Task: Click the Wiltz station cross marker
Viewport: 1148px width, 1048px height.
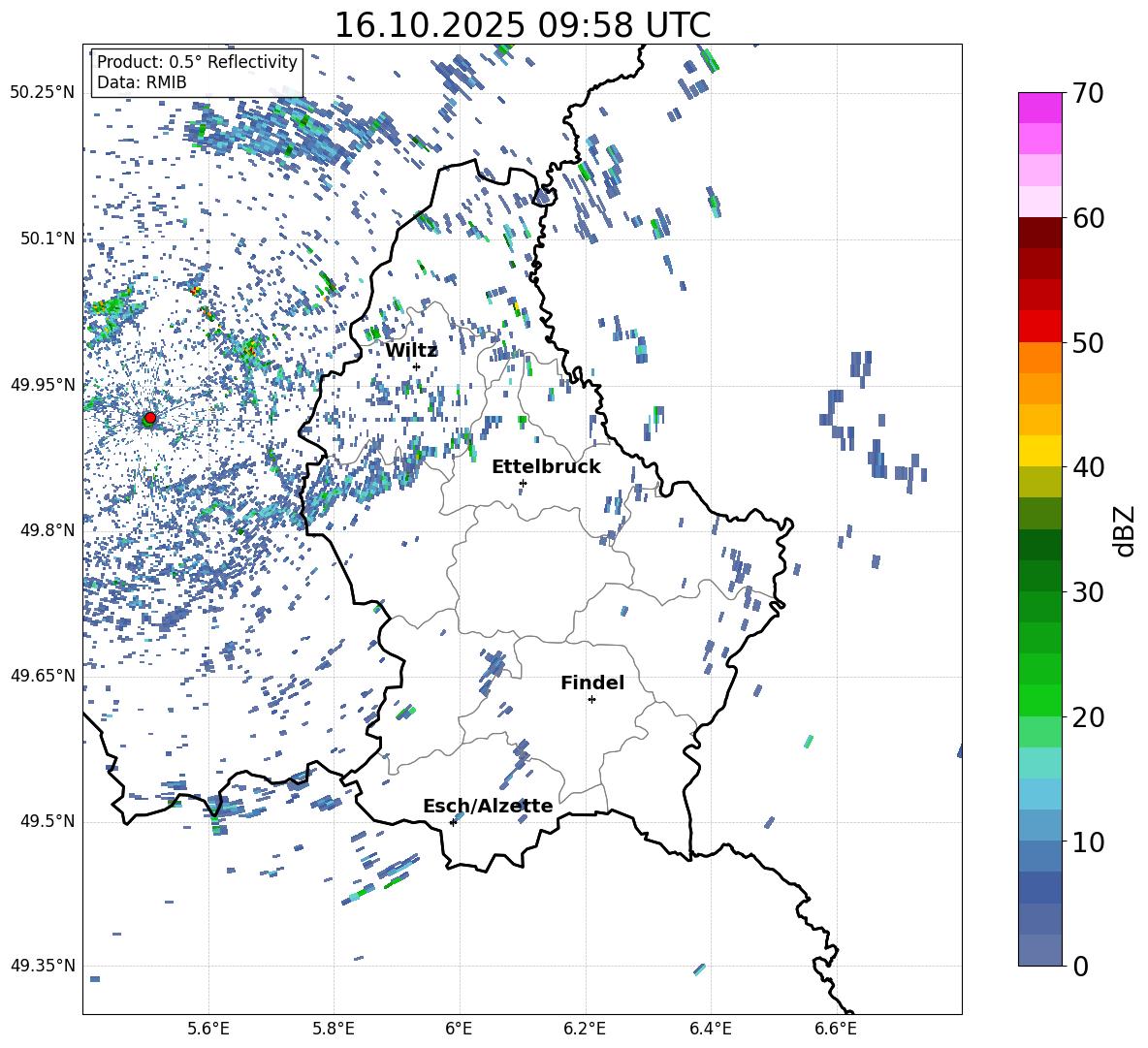Action: point(417,366)
